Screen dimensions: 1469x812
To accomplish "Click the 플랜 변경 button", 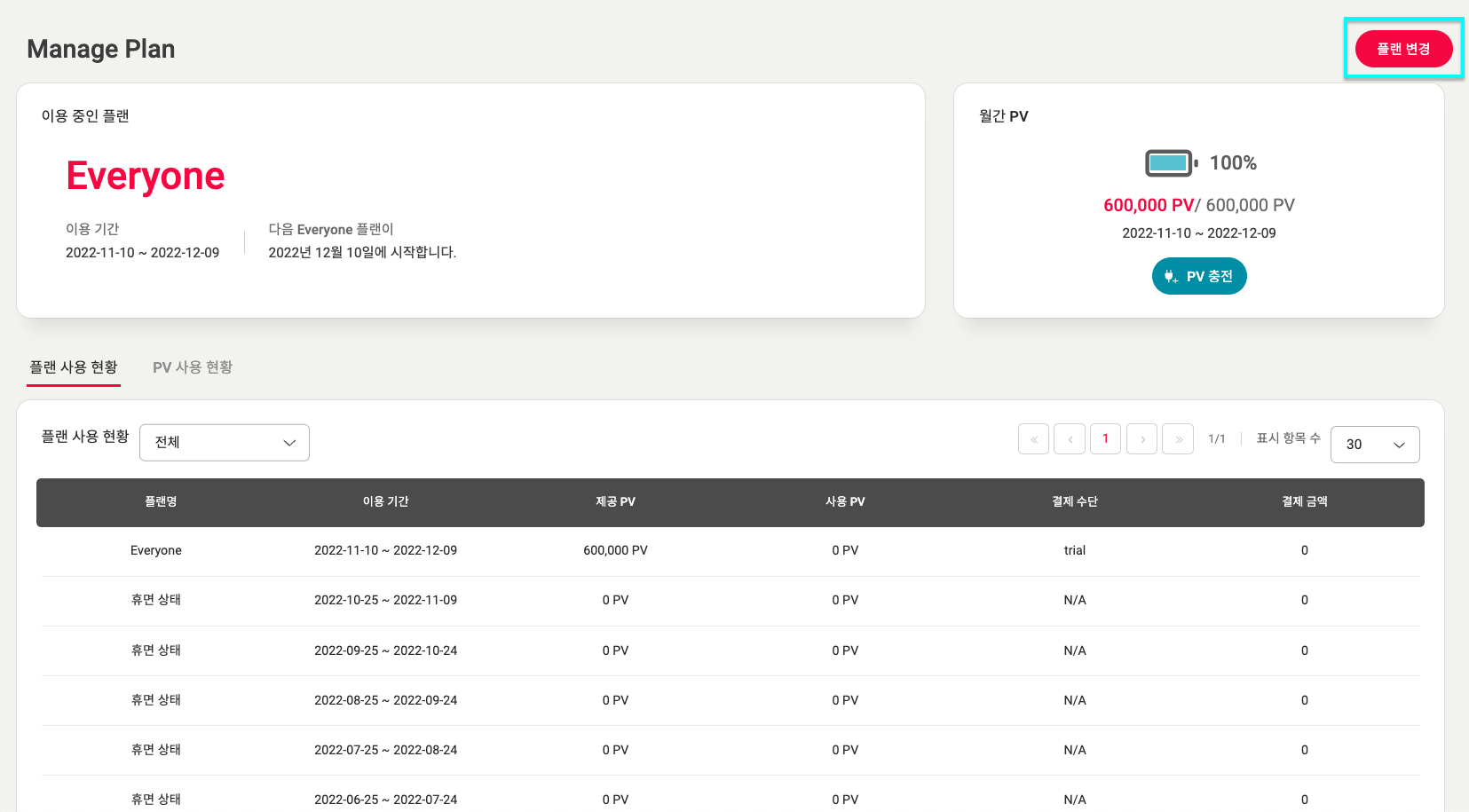I will click(x=1404, y=49).
